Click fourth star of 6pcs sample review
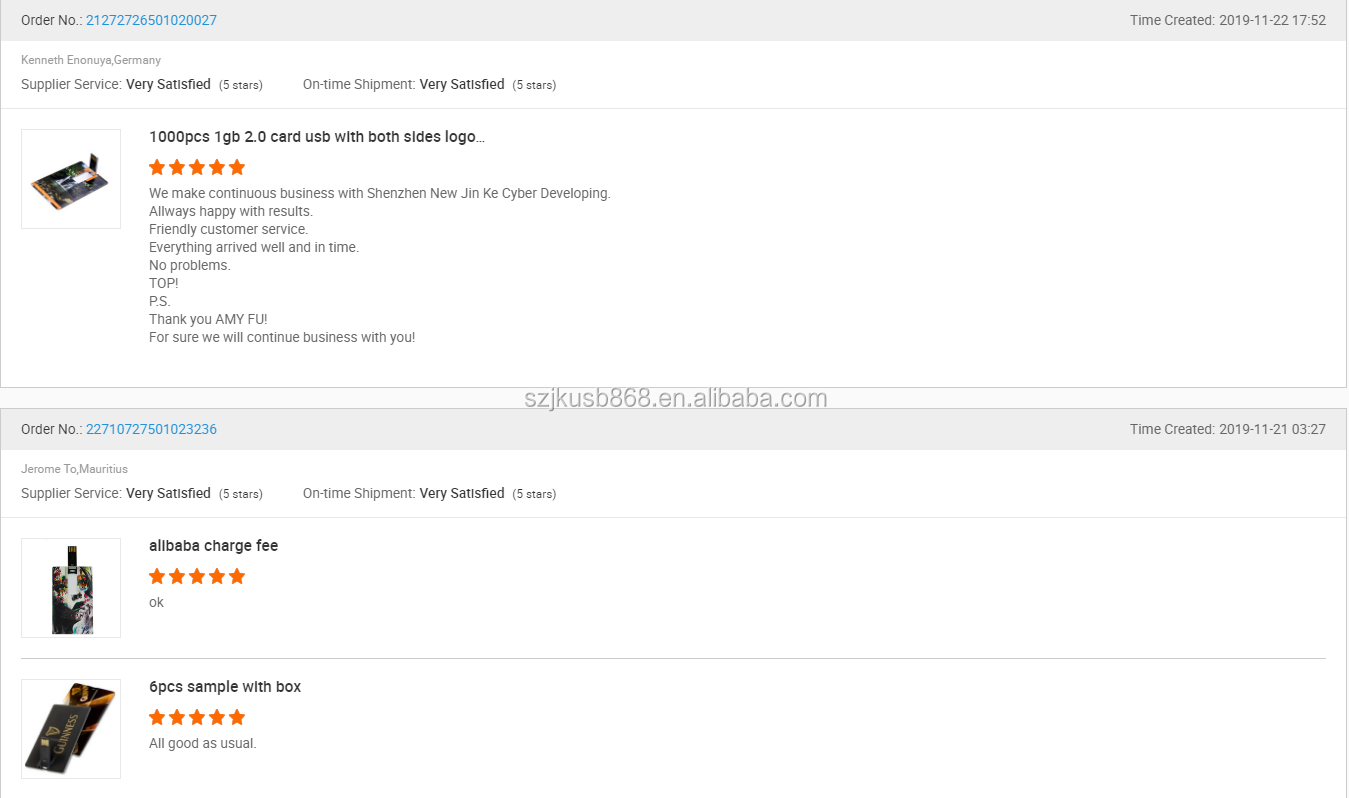Viewport: 1349px width, 798px height. coord(217,717)
